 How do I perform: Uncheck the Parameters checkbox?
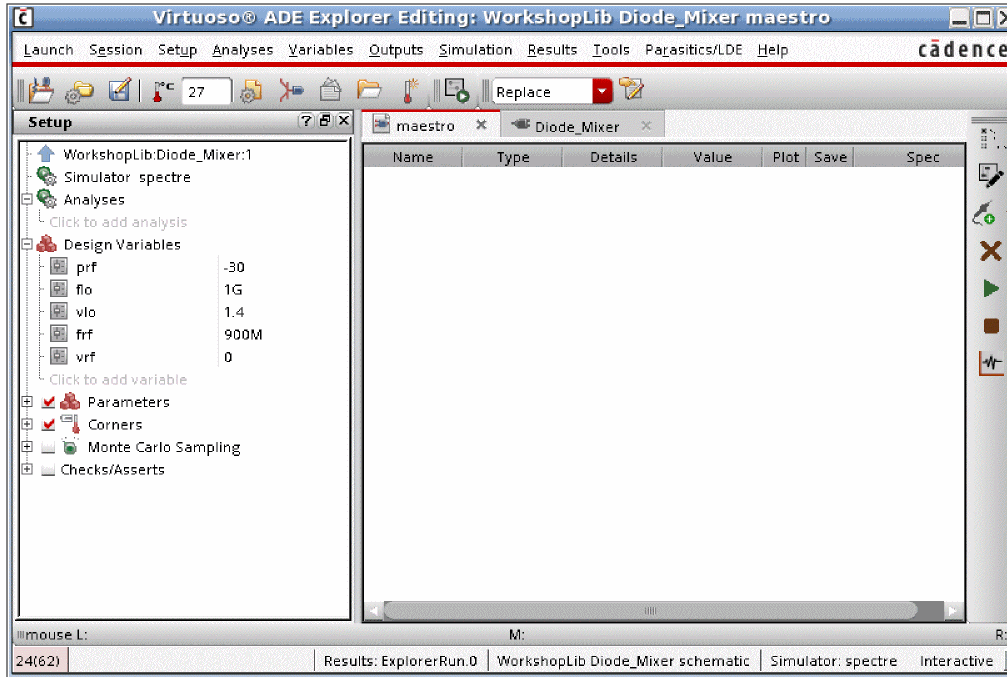(49, 402)
